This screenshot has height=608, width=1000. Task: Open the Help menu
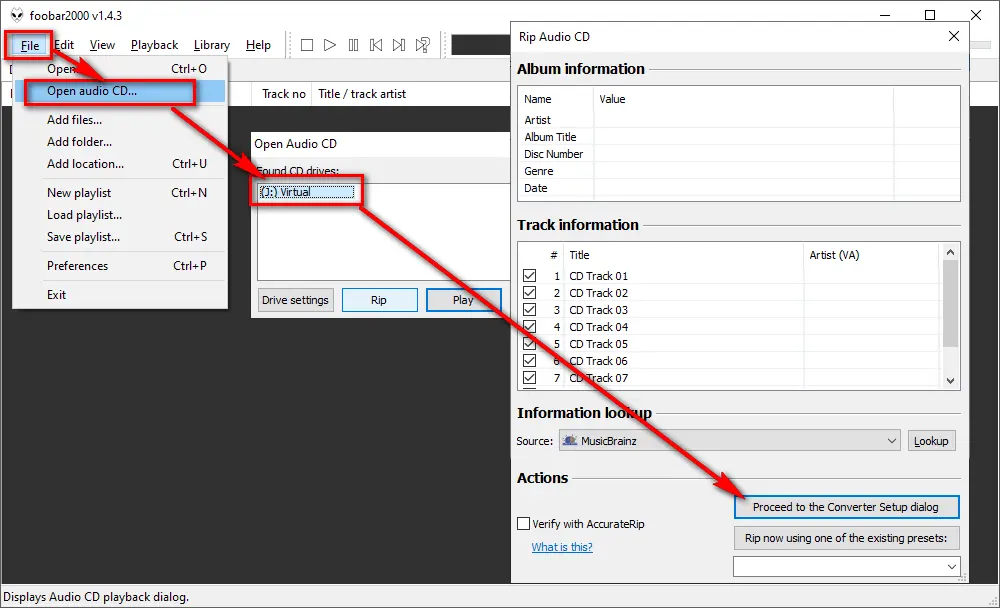[x=258, y=45]
